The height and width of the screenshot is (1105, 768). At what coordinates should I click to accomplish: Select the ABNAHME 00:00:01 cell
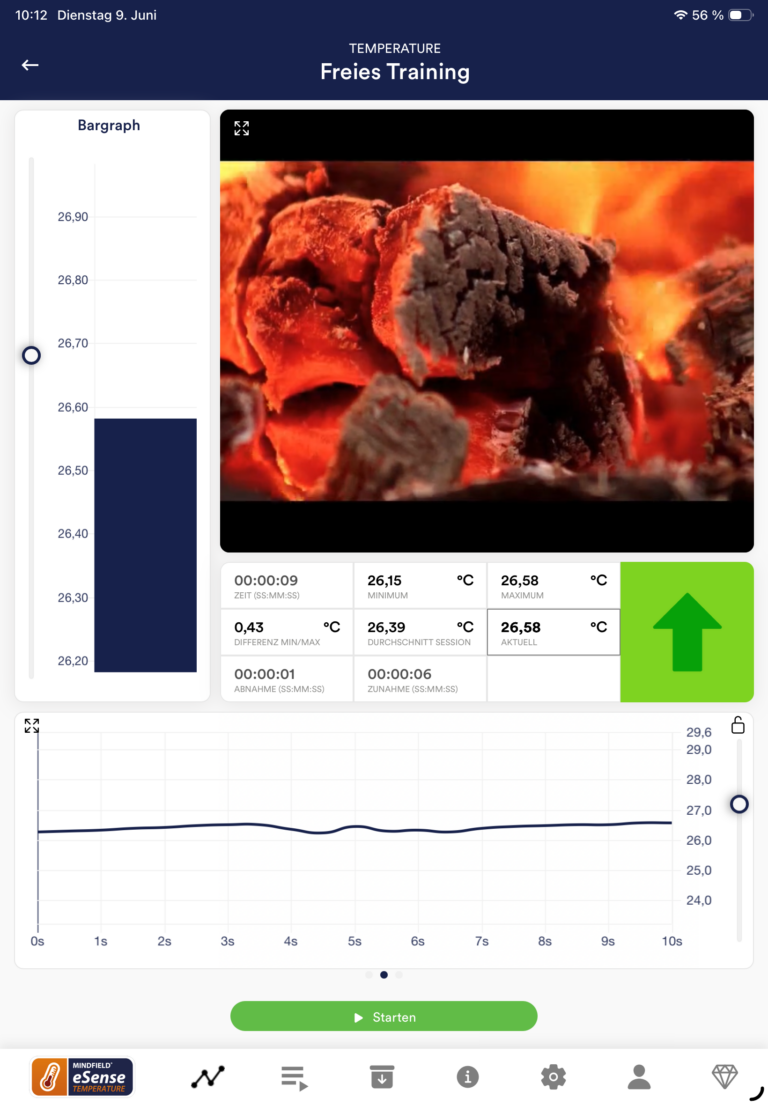coord(287,679)
